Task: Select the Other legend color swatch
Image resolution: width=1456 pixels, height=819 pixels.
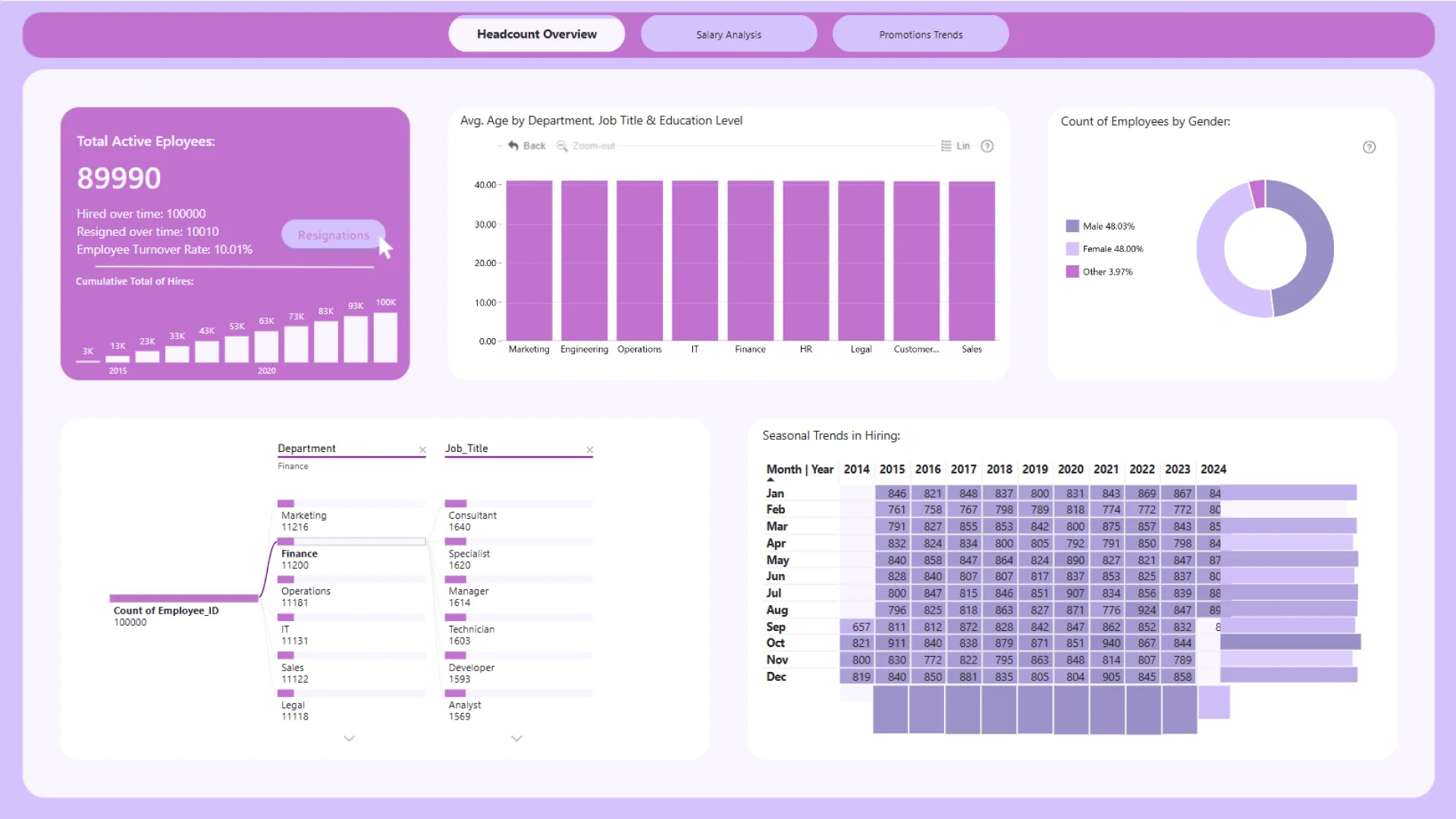Action: (x=1072, y=271)
